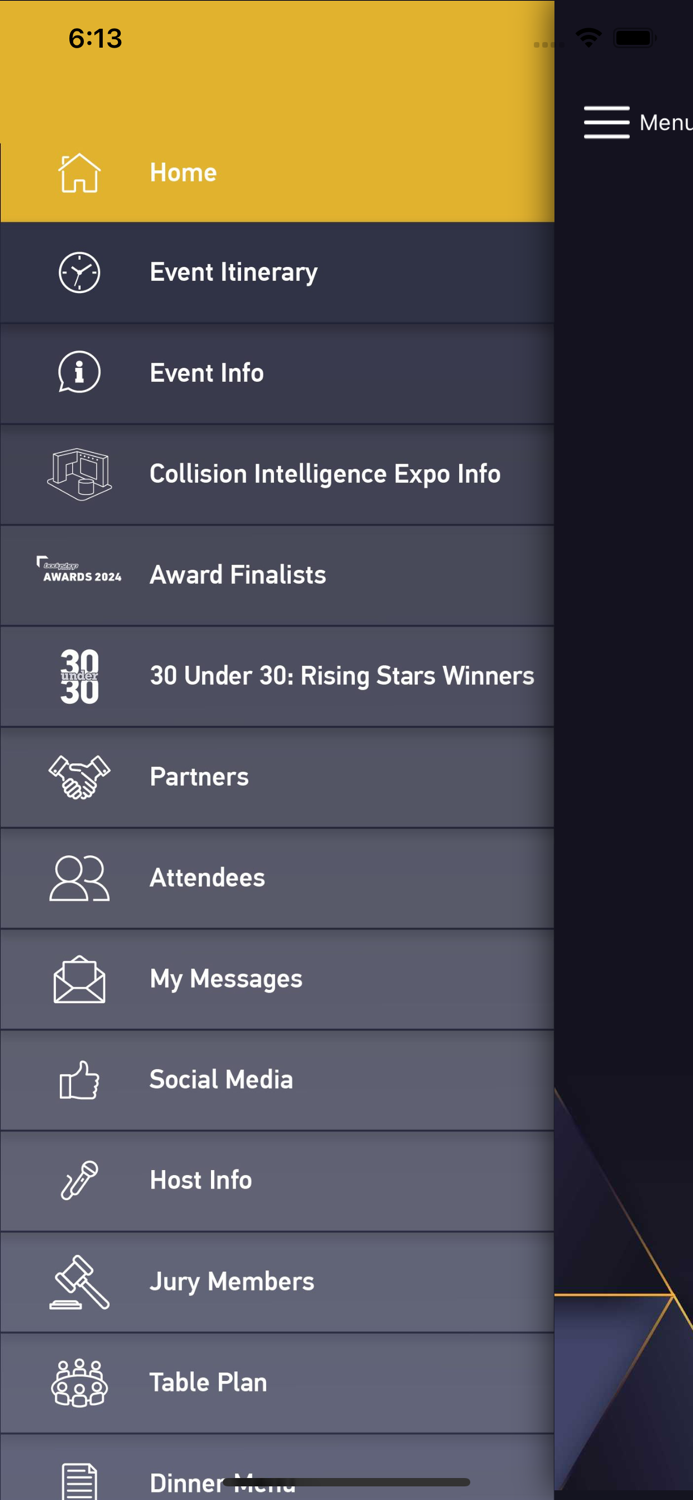The width and height of the screenshot is (693, 1500).
Task: Select the Event Itinerary clock icon
Action: pos(79,272)
